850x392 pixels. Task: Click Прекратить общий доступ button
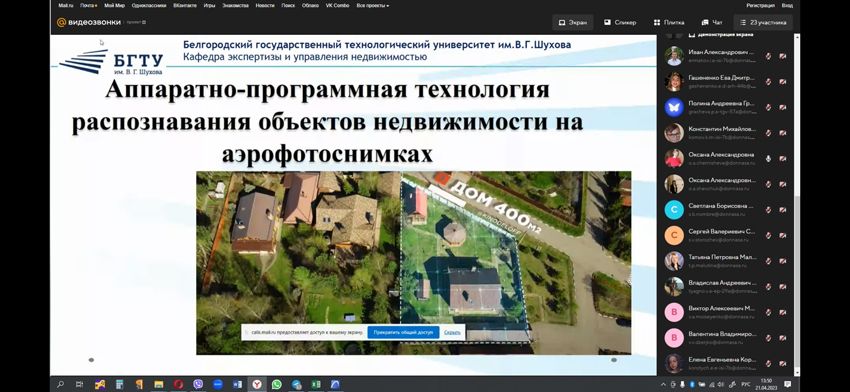click(403, 332)
